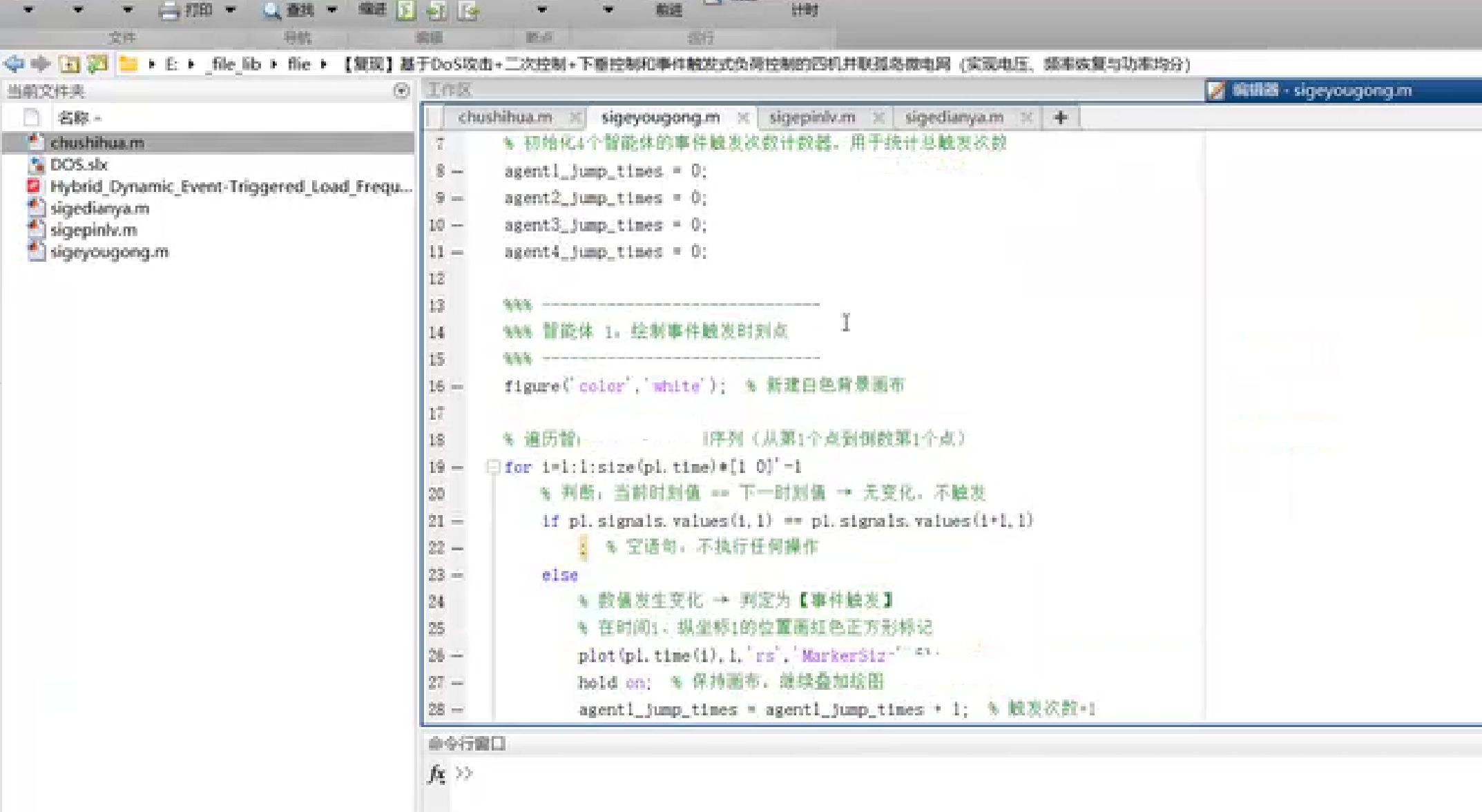Click the up-one-level folder icon
The height and width of the screenshot is (812, 1482).
pos(69,64)
